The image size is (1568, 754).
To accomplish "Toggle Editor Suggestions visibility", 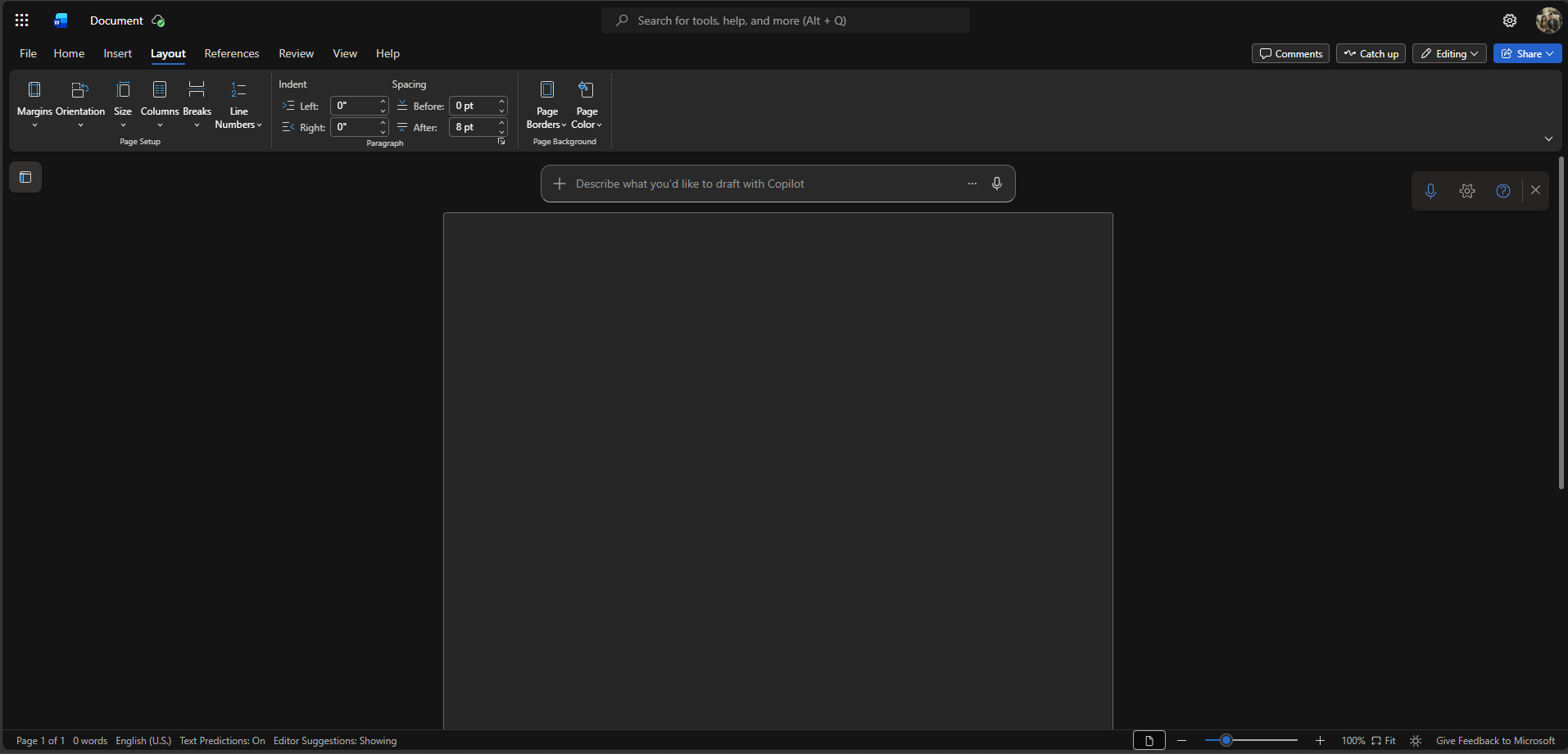I will [334, 740].
